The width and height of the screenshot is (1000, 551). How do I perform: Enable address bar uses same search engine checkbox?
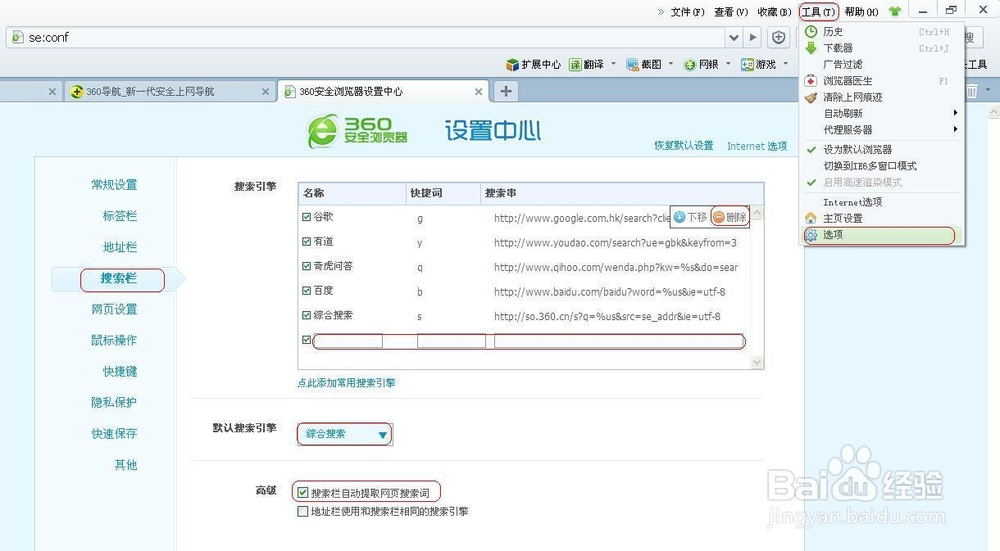pyautogui.click(x=303, y=511)
